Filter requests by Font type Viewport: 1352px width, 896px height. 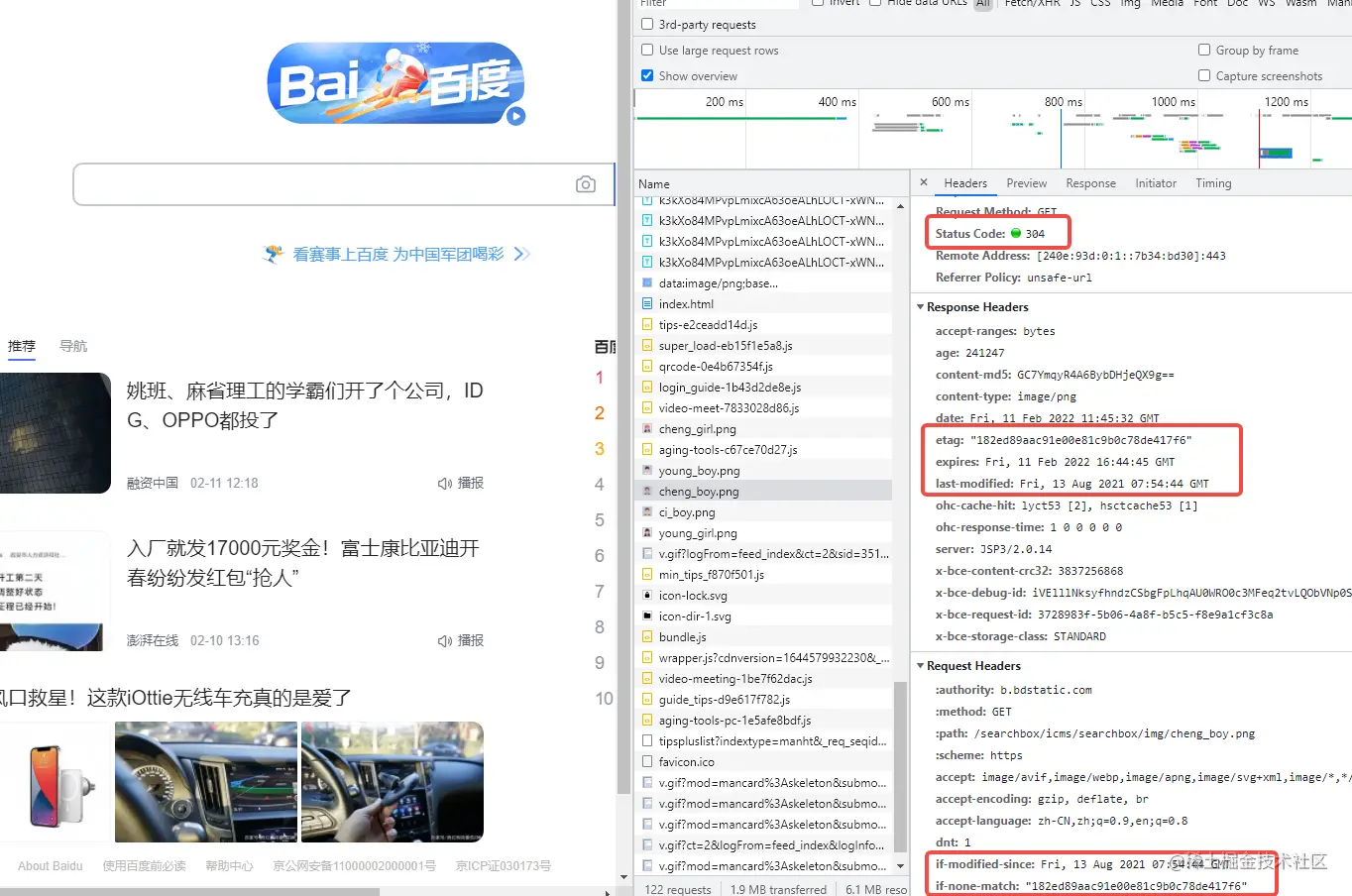(1205, 4)
